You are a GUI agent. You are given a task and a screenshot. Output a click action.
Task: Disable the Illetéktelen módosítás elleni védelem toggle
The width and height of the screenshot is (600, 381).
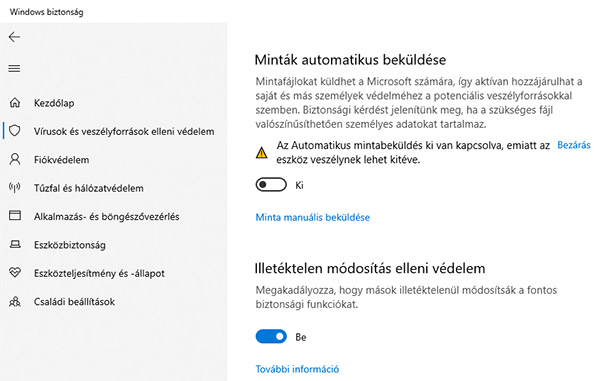[x=271, y=337]
